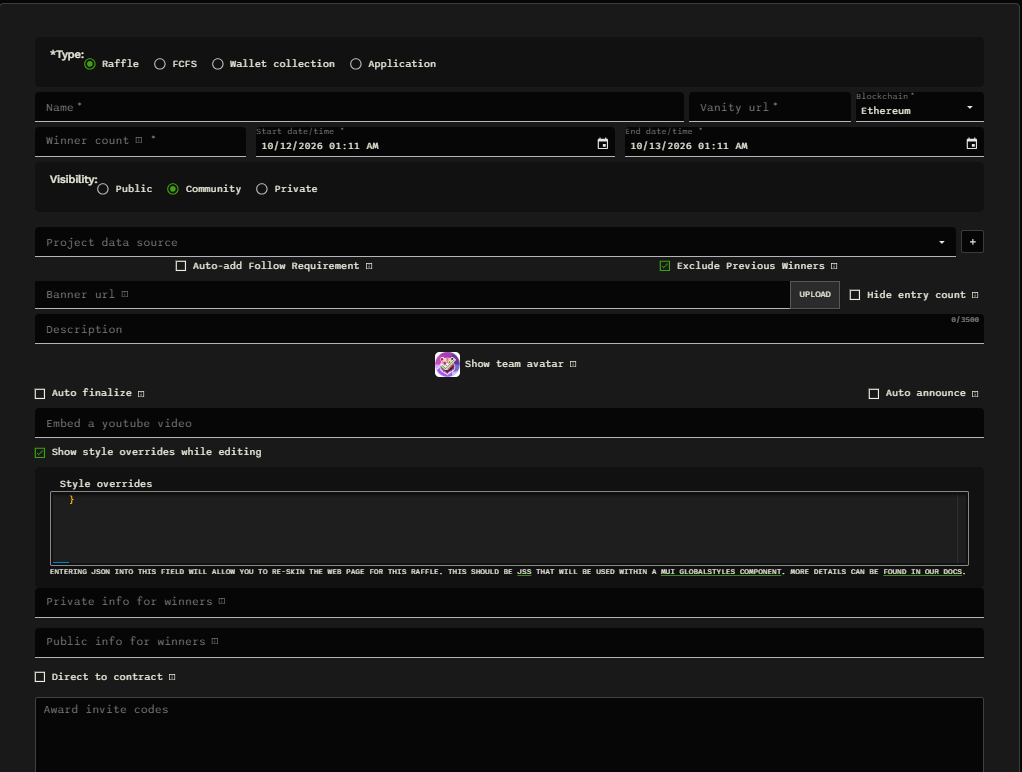Click the Award invite codes text area
This screenshot has width=1022, height=772.
point(509,735)
